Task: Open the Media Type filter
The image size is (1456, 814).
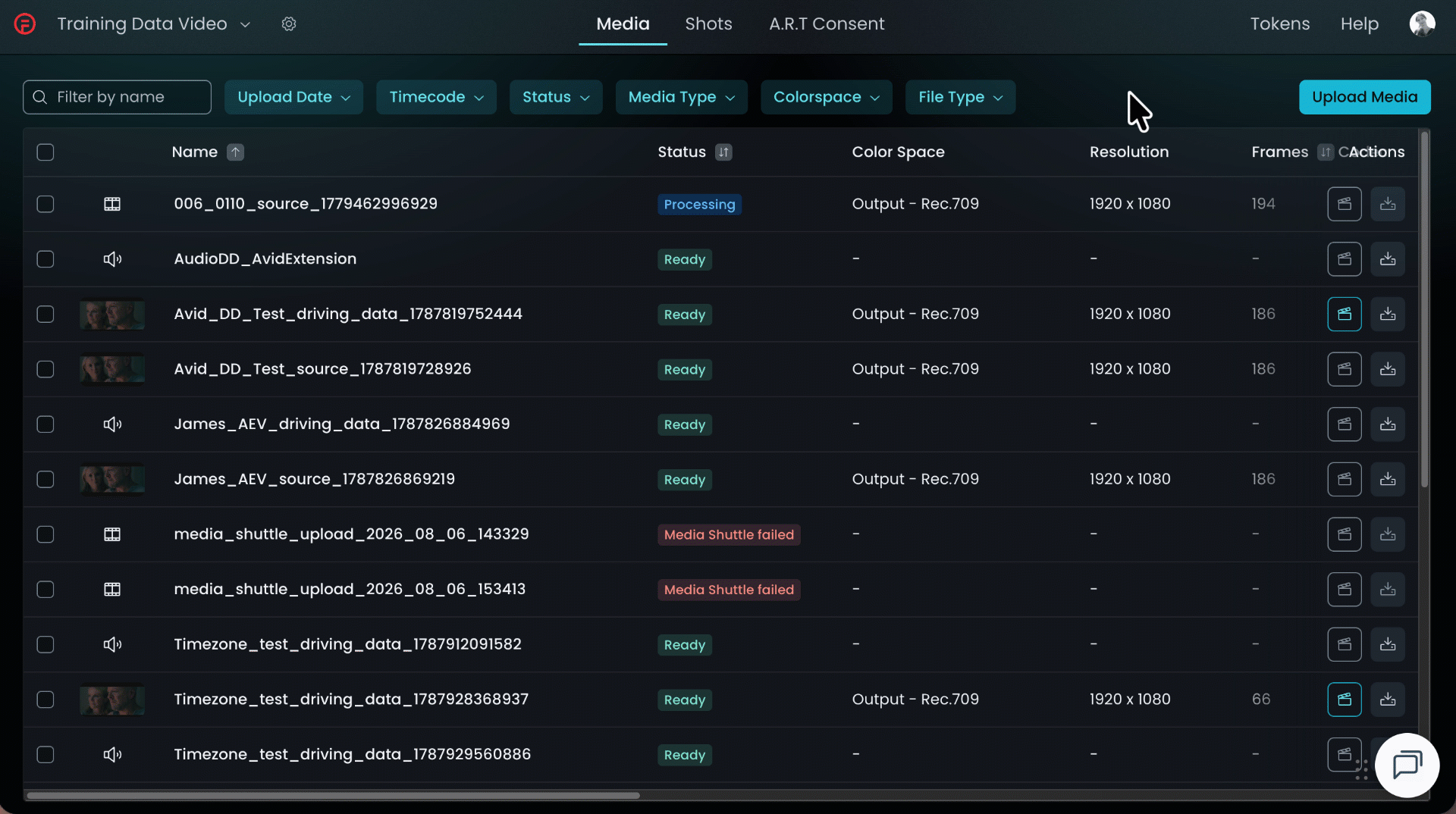Action: [681, 97]
